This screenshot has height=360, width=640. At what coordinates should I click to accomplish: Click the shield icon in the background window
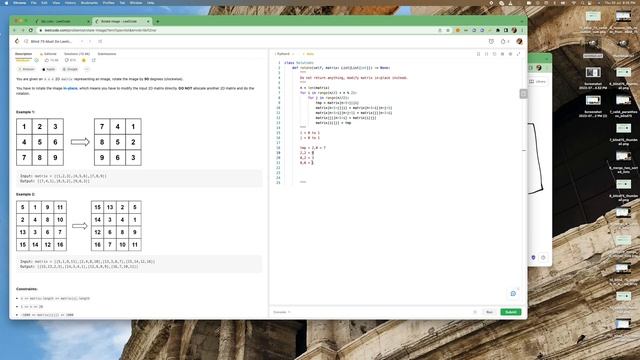coord(533,258)
